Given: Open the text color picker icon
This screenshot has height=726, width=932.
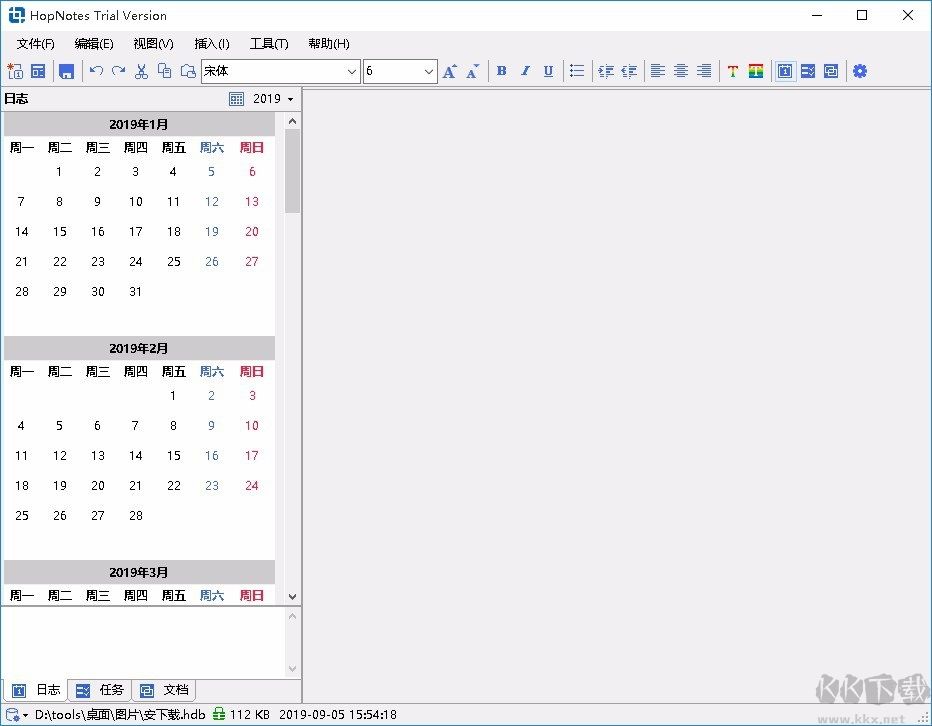Looking at the screenshot, I should [733, 70].
